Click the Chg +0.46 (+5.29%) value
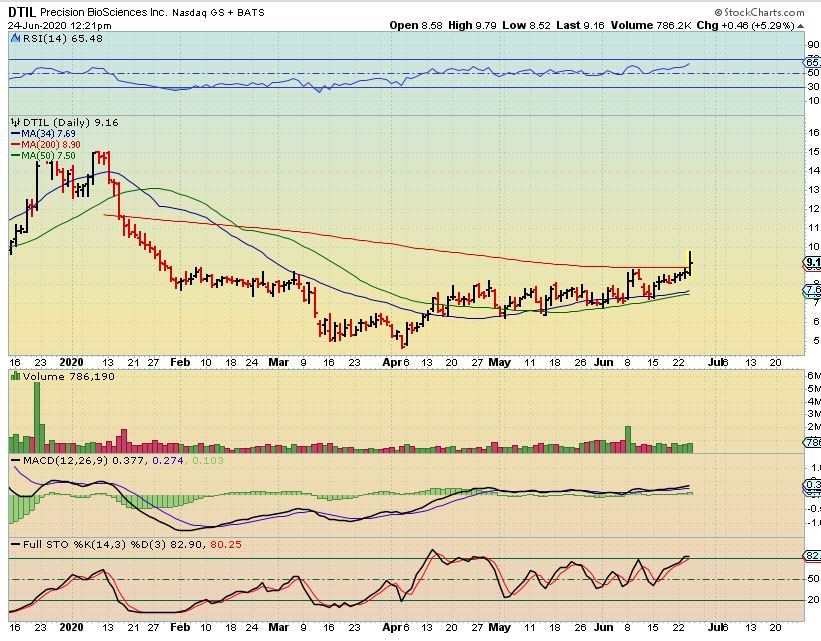Image resolution: width=821 pixels, height=641 pixels. [746, 25]
